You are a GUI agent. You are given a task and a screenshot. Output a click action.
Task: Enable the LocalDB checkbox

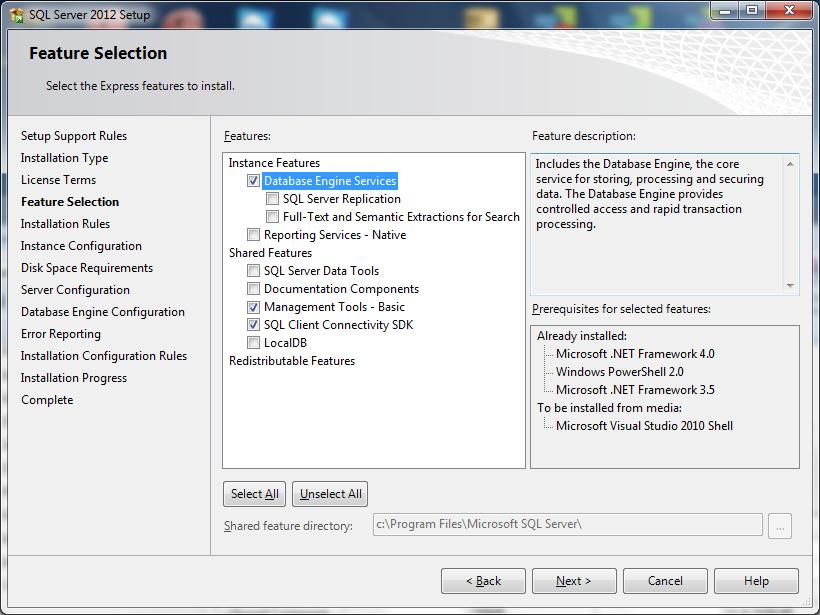254,343
